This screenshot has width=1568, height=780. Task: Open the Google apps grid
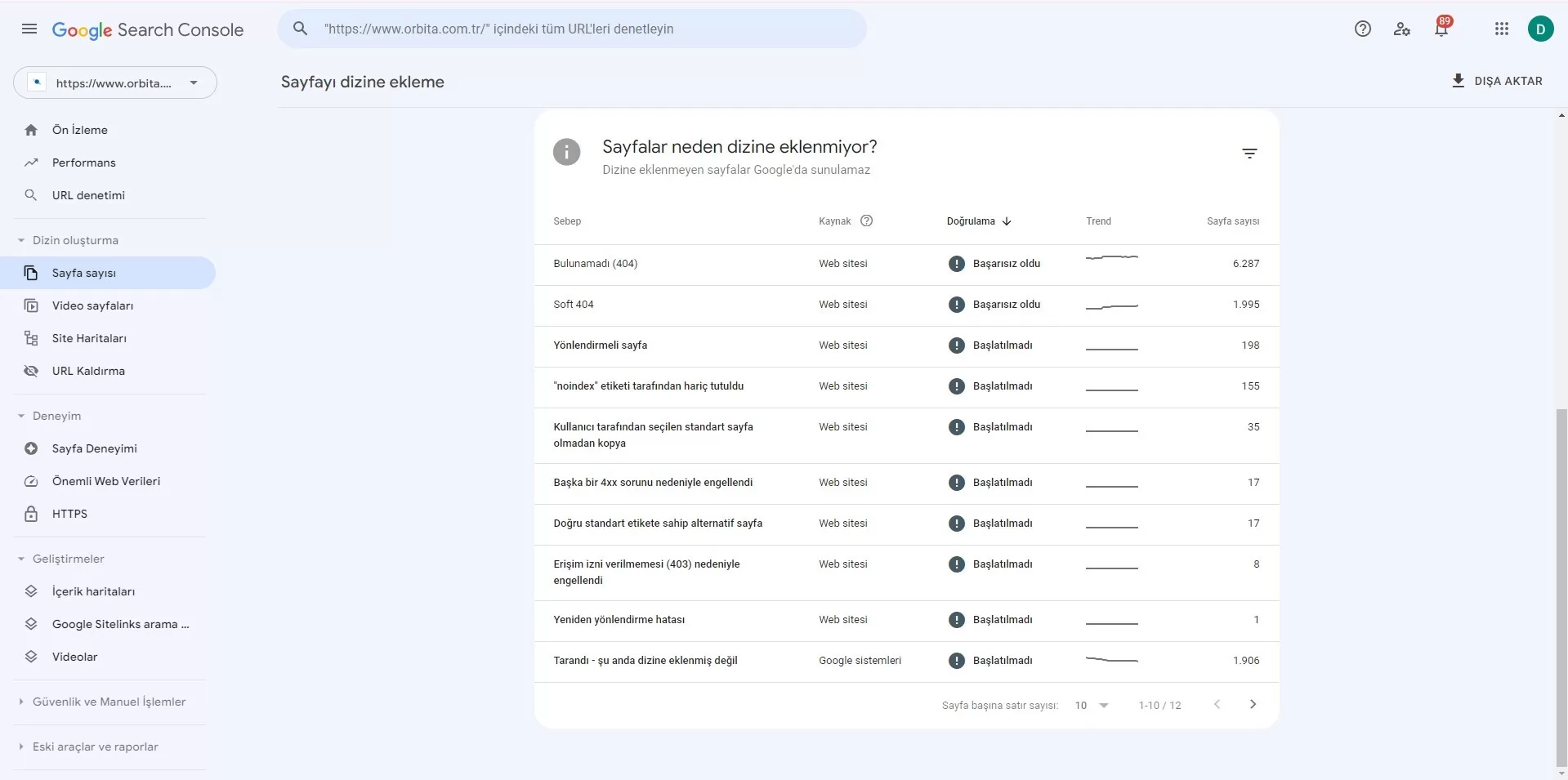tap(1502, 29)
